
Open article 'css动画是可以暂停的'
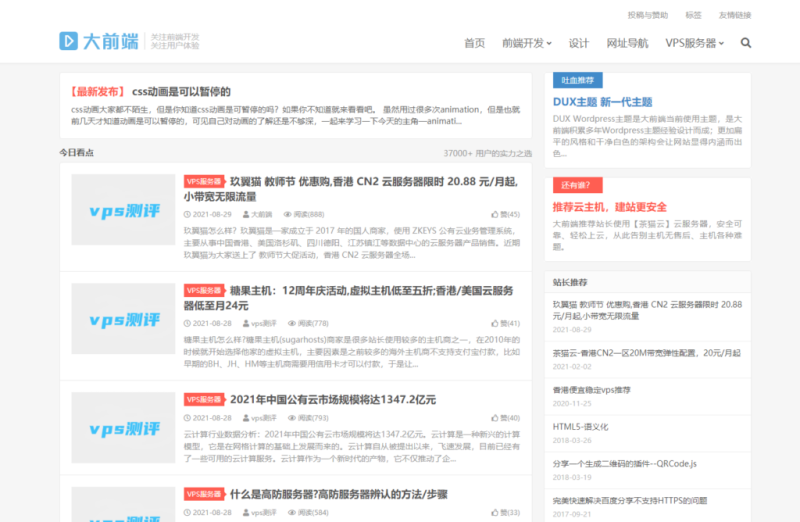pos(181,91)
